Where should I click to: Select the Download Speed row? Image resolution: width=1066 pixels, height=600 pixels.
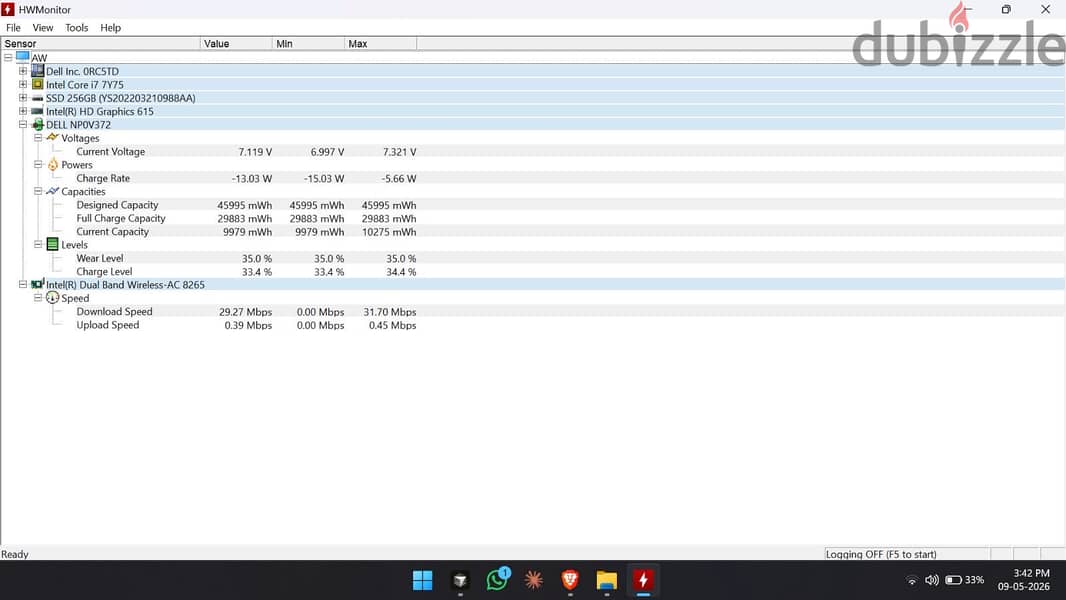click(533, 311)
